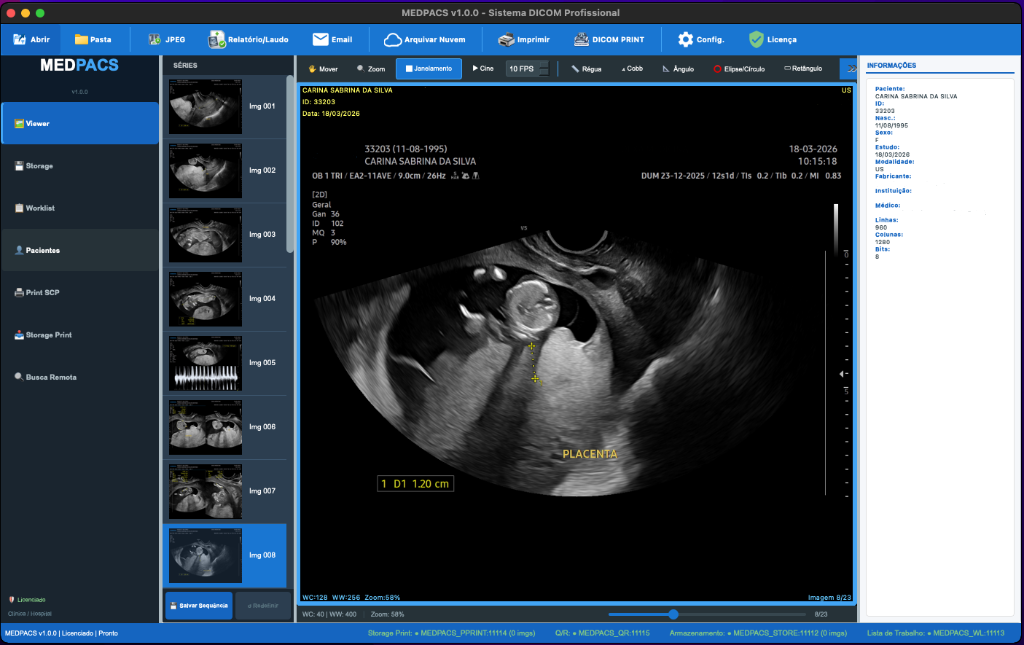Click the Licenciado indicator in sidebar
The image size is (1024, 645).
(27, 599)
